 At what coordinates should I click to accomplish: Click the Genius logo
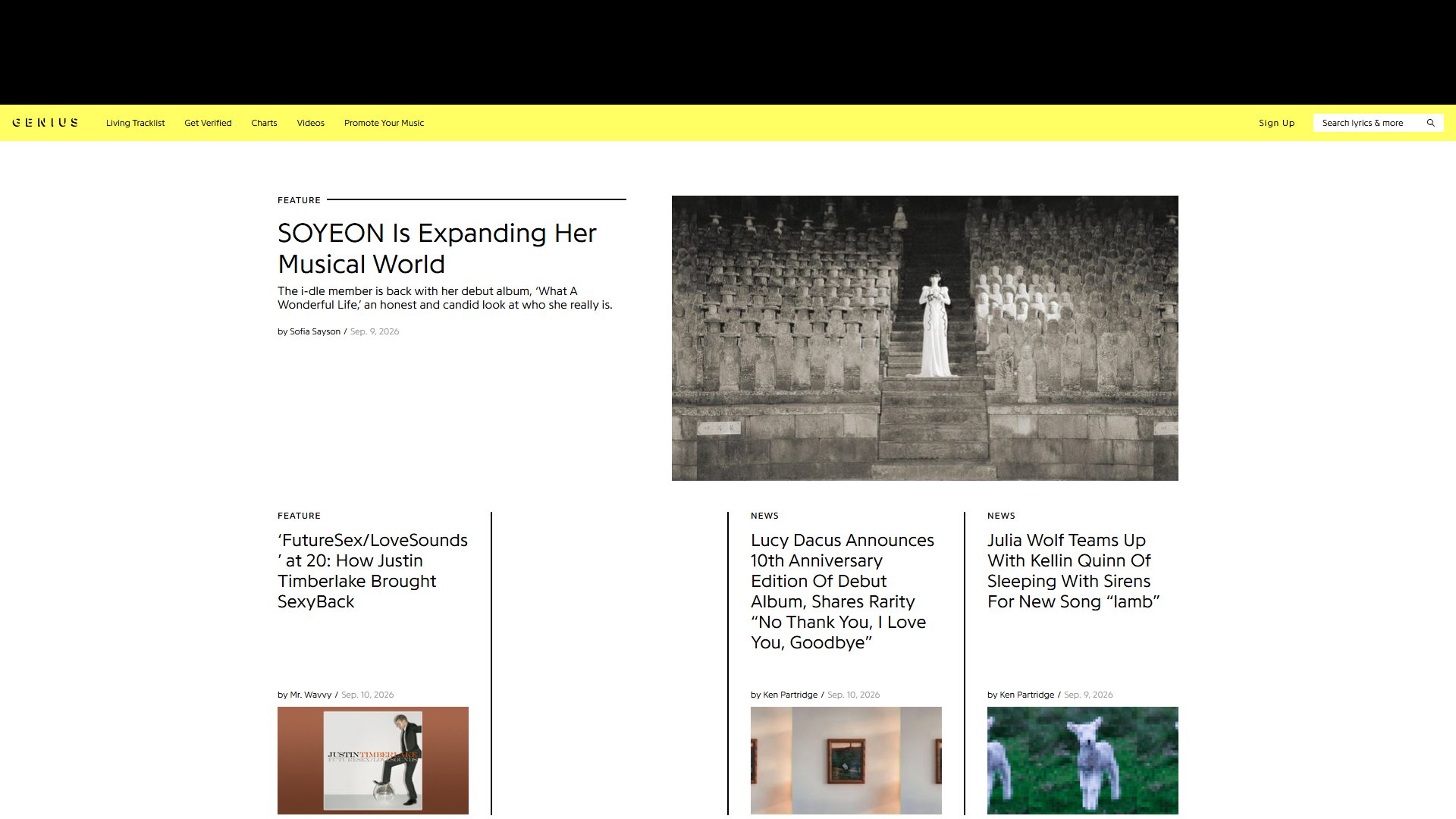tap(45, 123)
